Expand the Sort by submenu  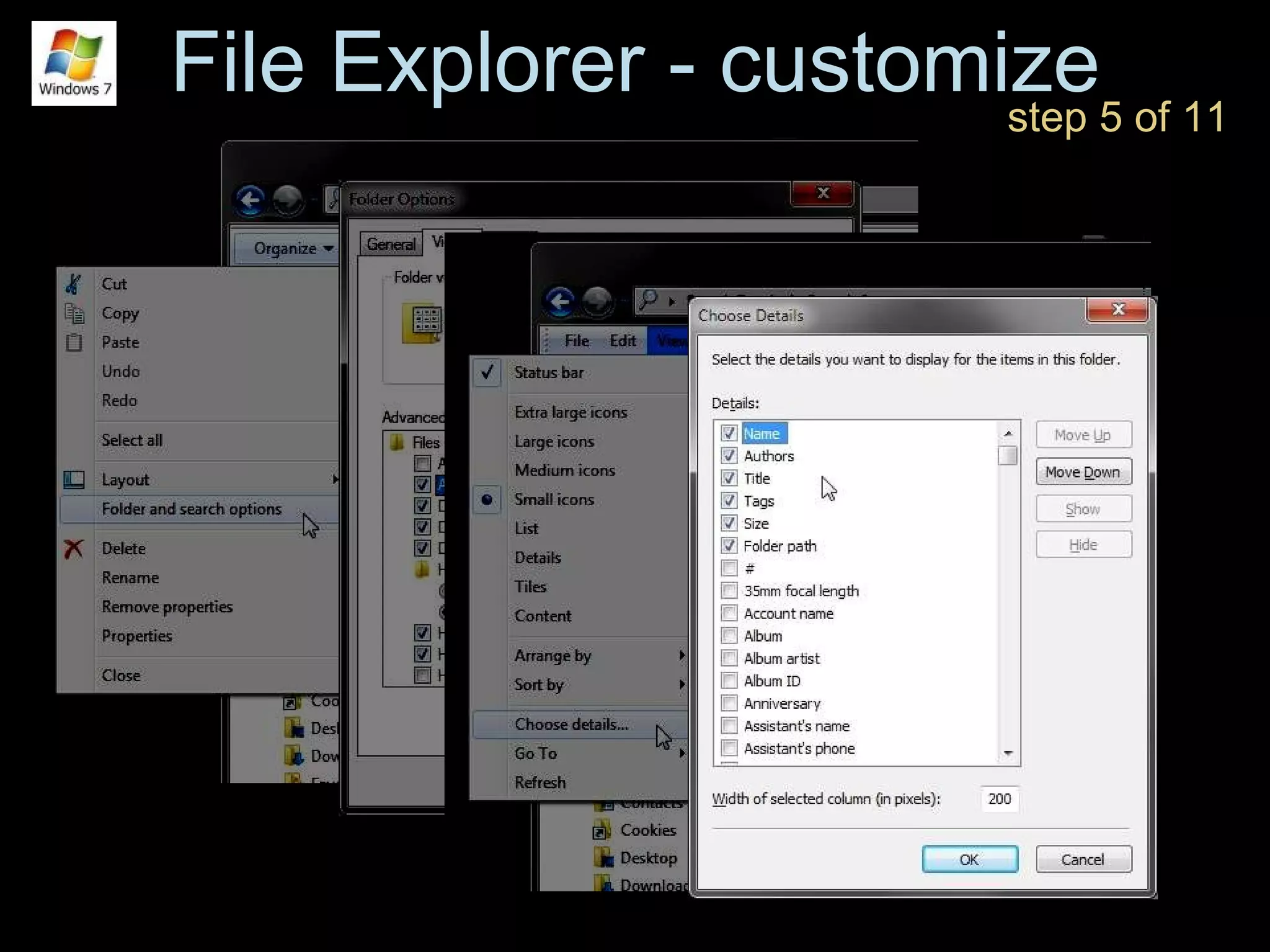(682, 684)
